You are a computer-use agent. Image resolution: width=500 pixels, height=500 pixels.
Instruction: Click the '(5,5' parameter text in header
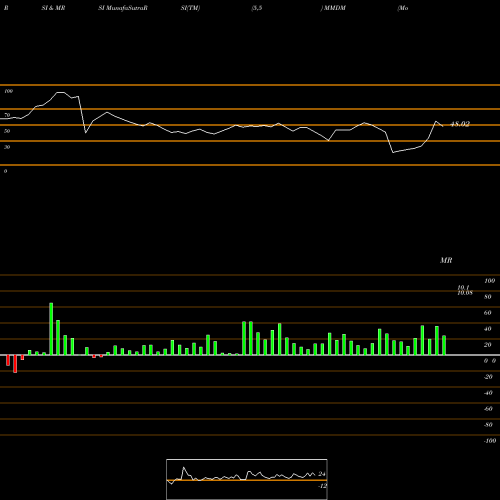pos(257,8)
